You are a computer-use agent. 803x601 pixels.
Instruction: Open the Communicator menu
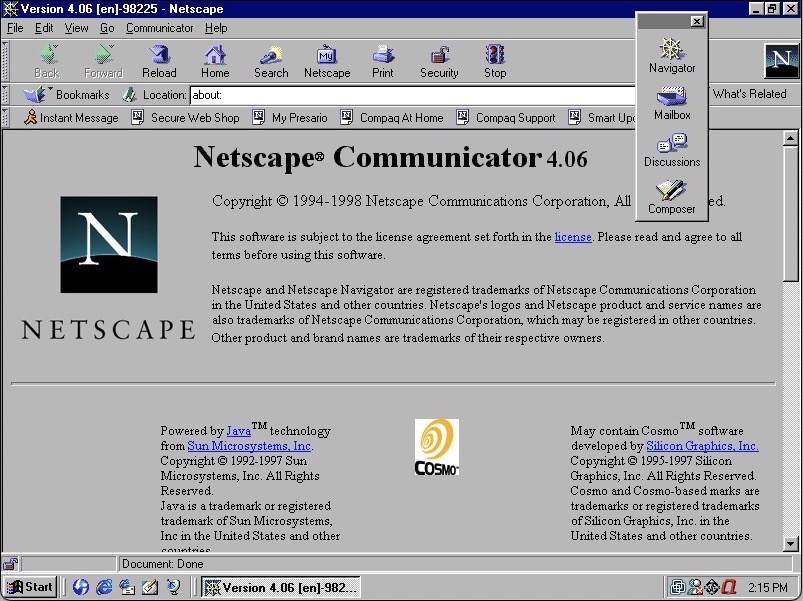point(159,28)
